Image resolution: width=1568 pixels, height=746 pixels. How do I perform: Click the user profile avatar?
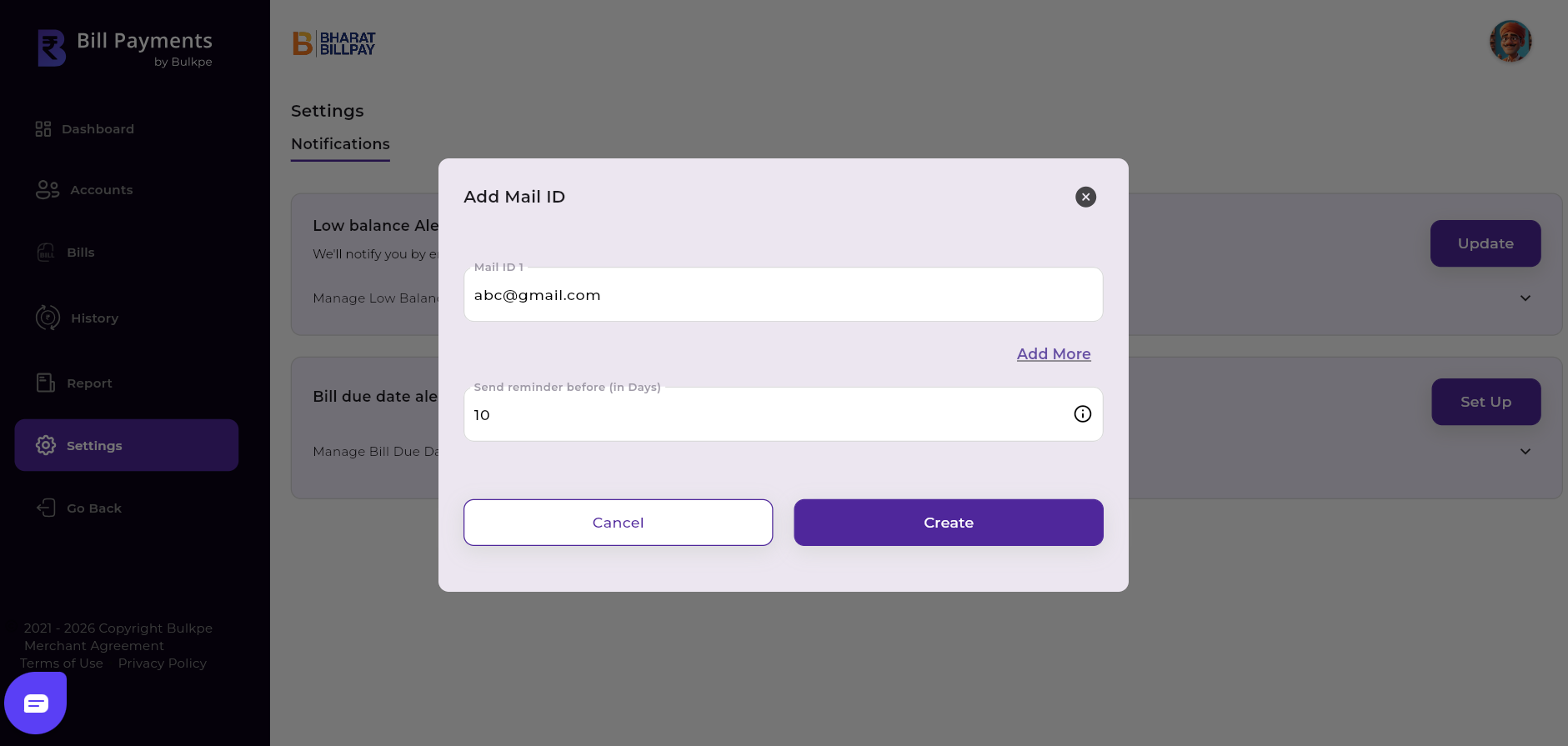(x=1510, y=42)
